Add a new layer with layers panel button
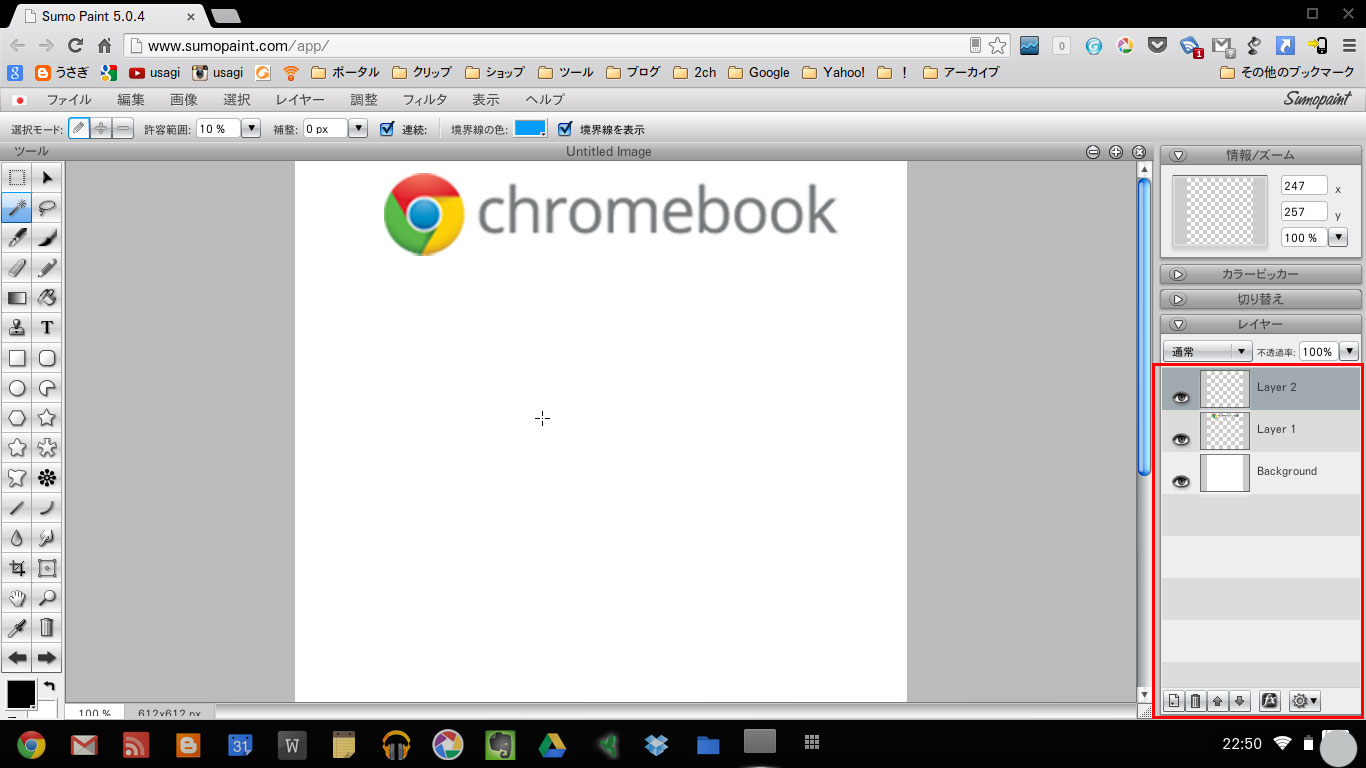 [1174, 701]
